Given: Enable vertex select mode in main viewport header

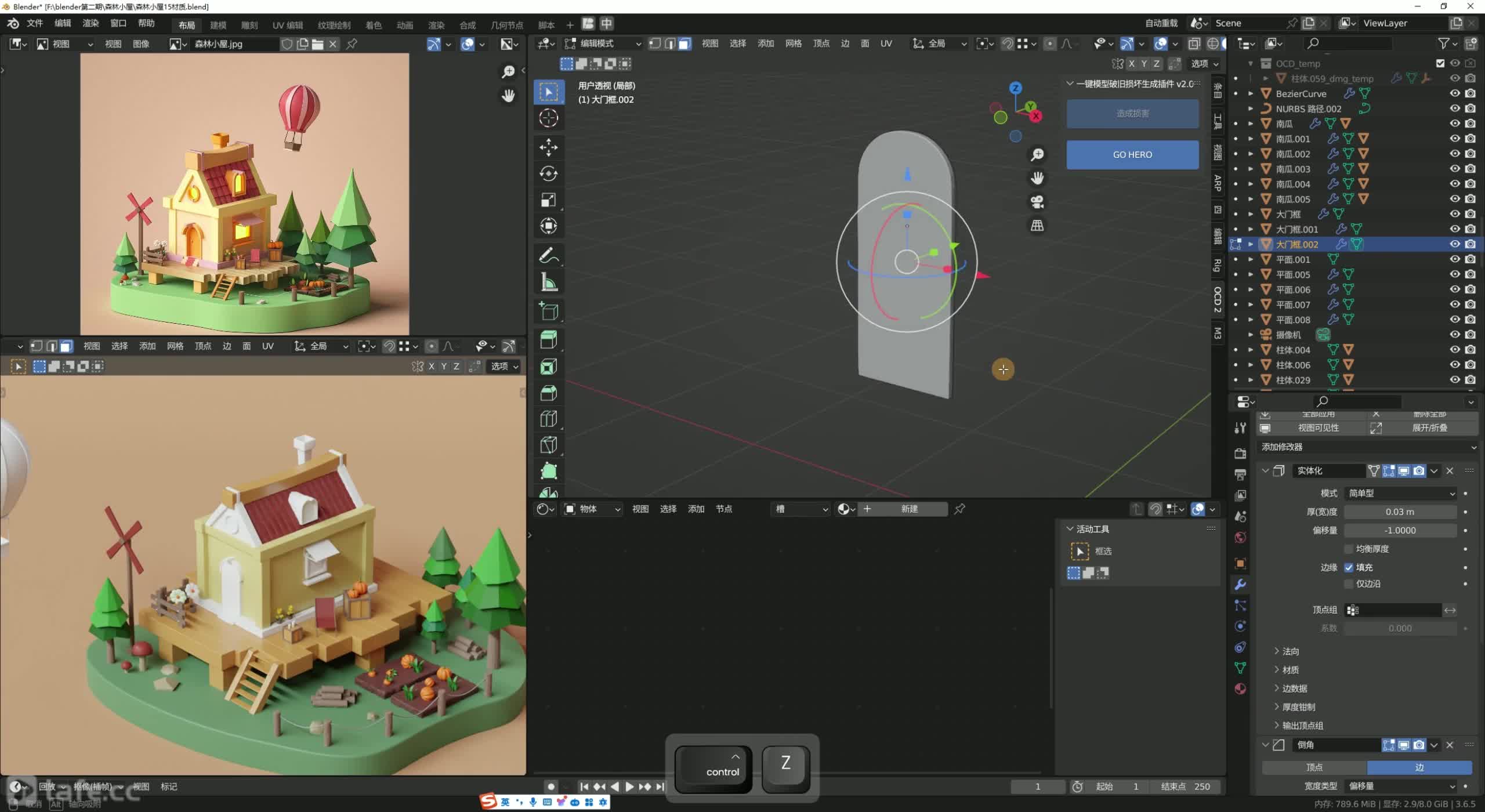Looking at the screenshot, I should point(655,43).
